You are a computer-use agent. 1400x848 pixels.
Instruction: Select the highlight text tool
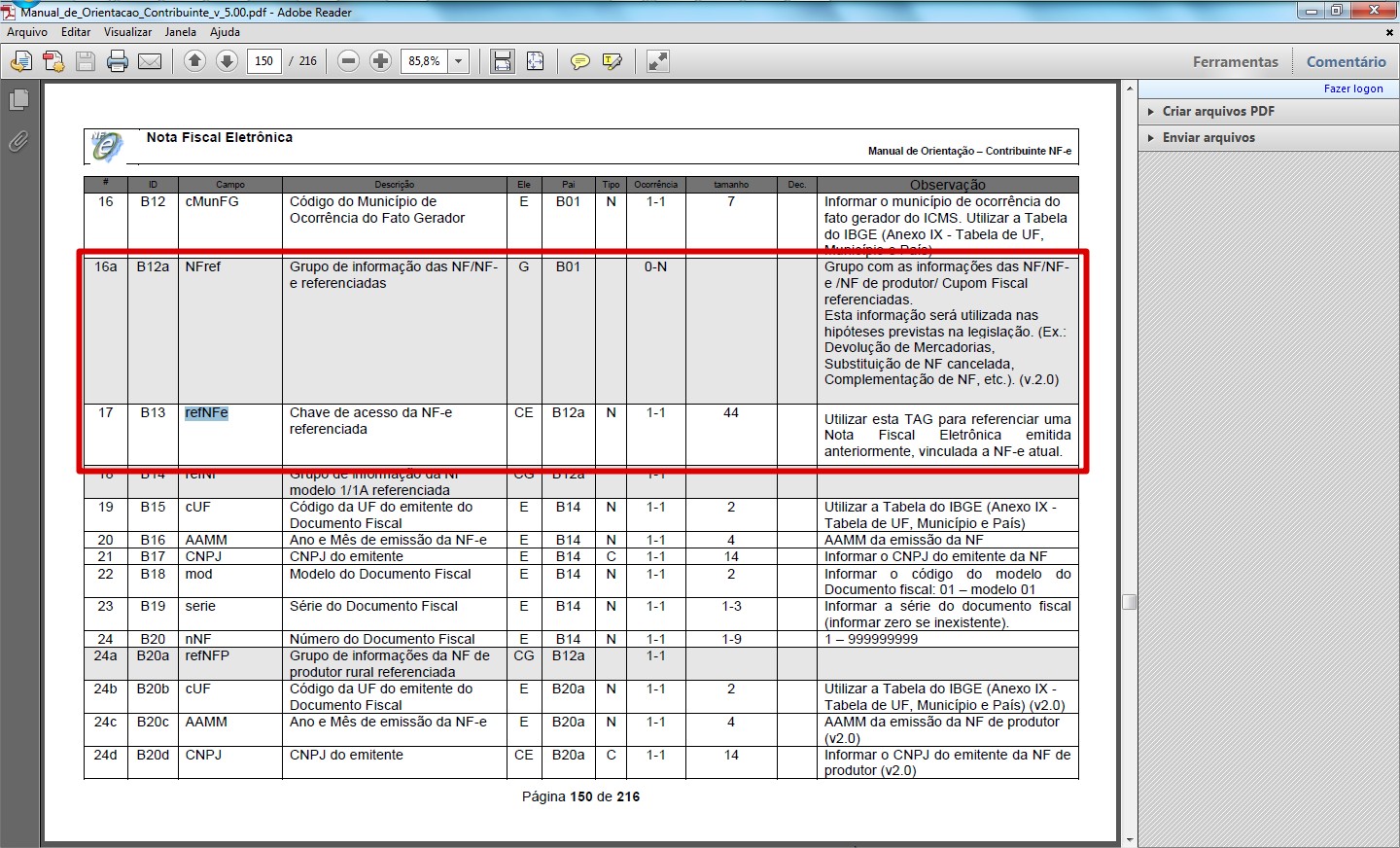click(x=612, y=61)
